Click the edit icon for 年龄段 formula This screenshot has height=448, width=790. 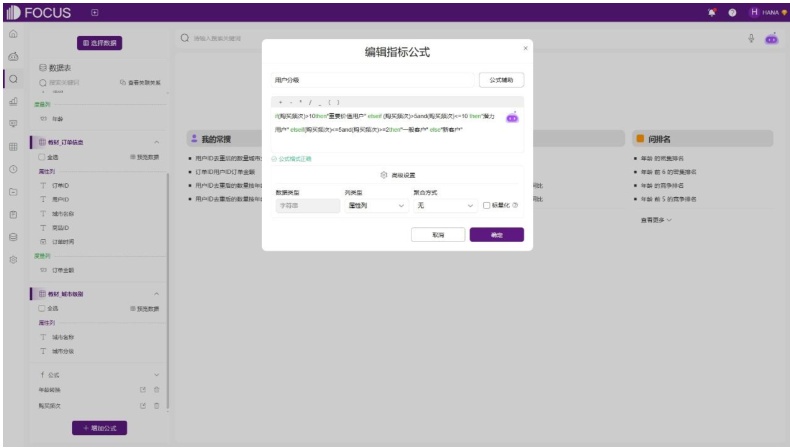[143, 390]
